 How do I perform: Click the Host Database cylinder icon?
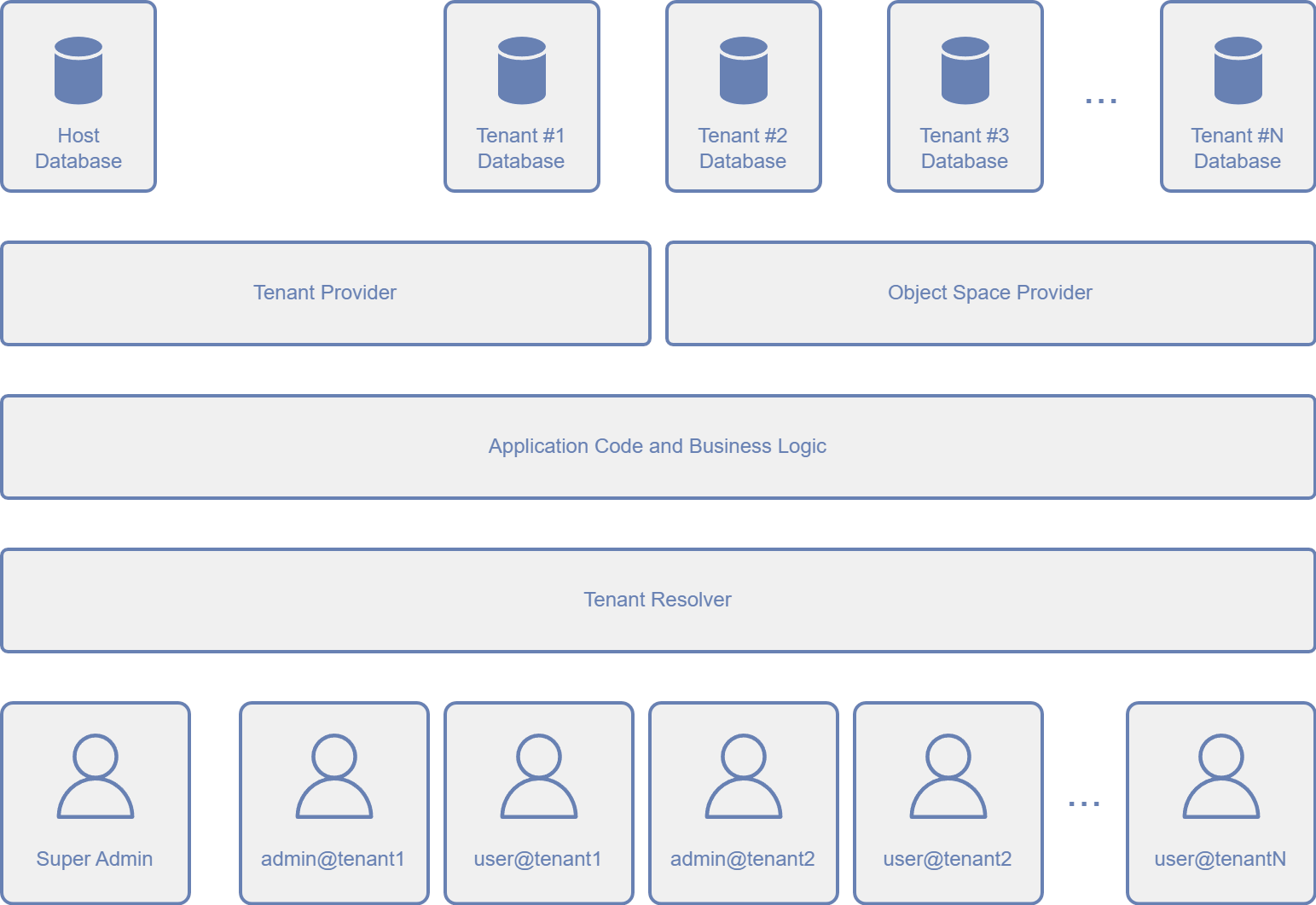(78, 71)
